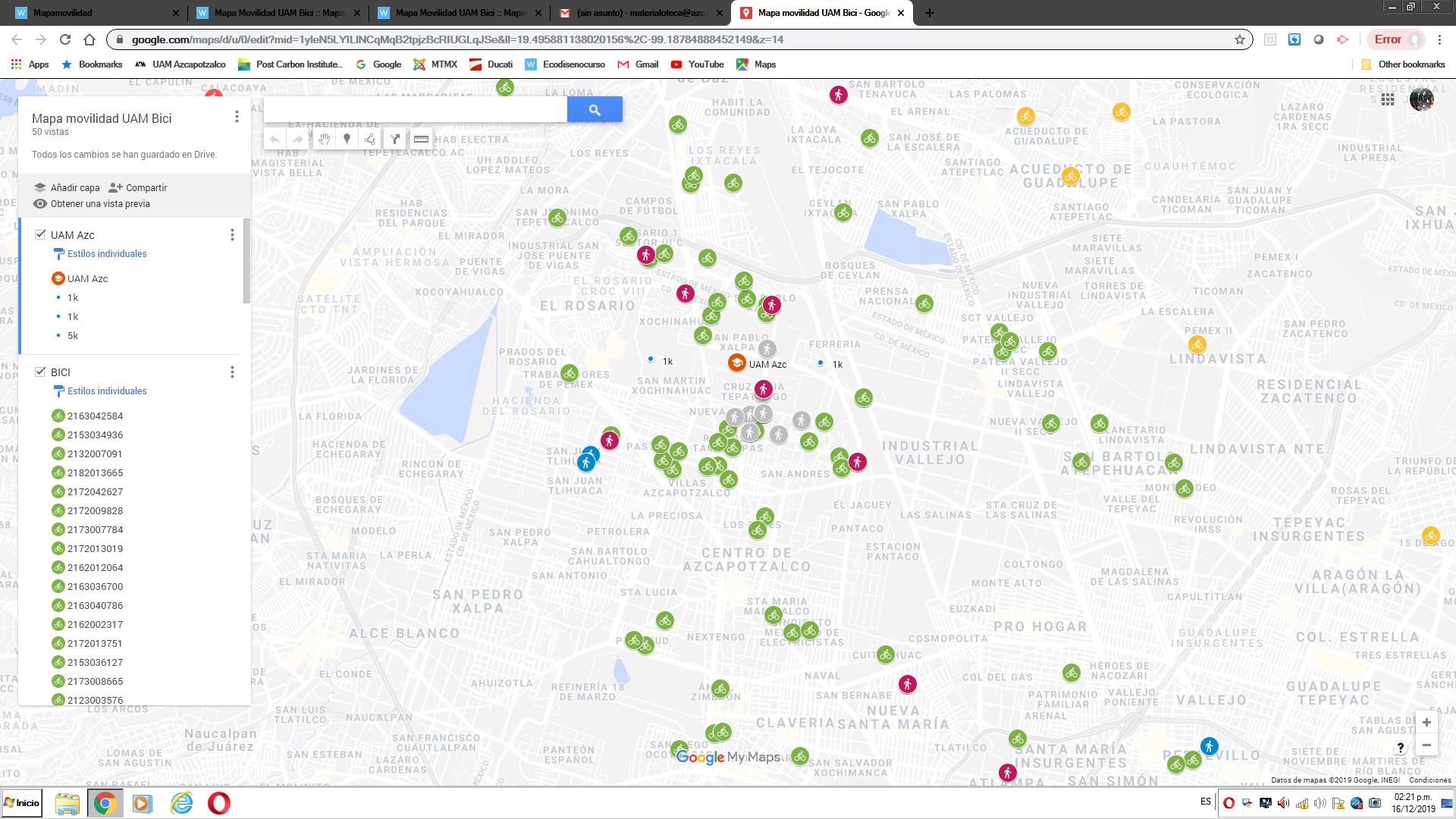1456x819 pixels.
Task: Open the map title options menu
Action: [x=237, y=117]
